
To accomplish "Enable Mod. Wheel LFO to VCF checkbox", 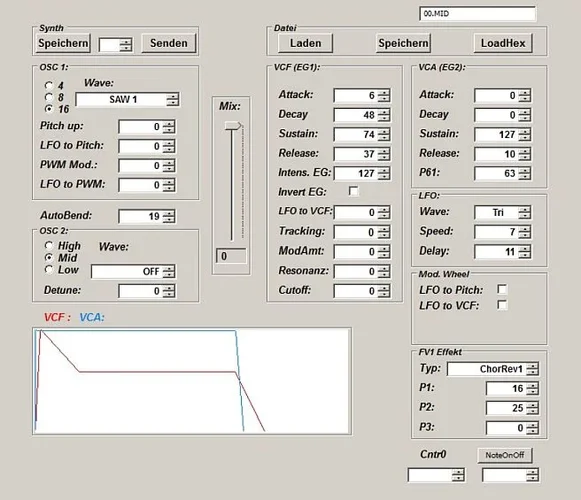I will (x=502, y=305).
